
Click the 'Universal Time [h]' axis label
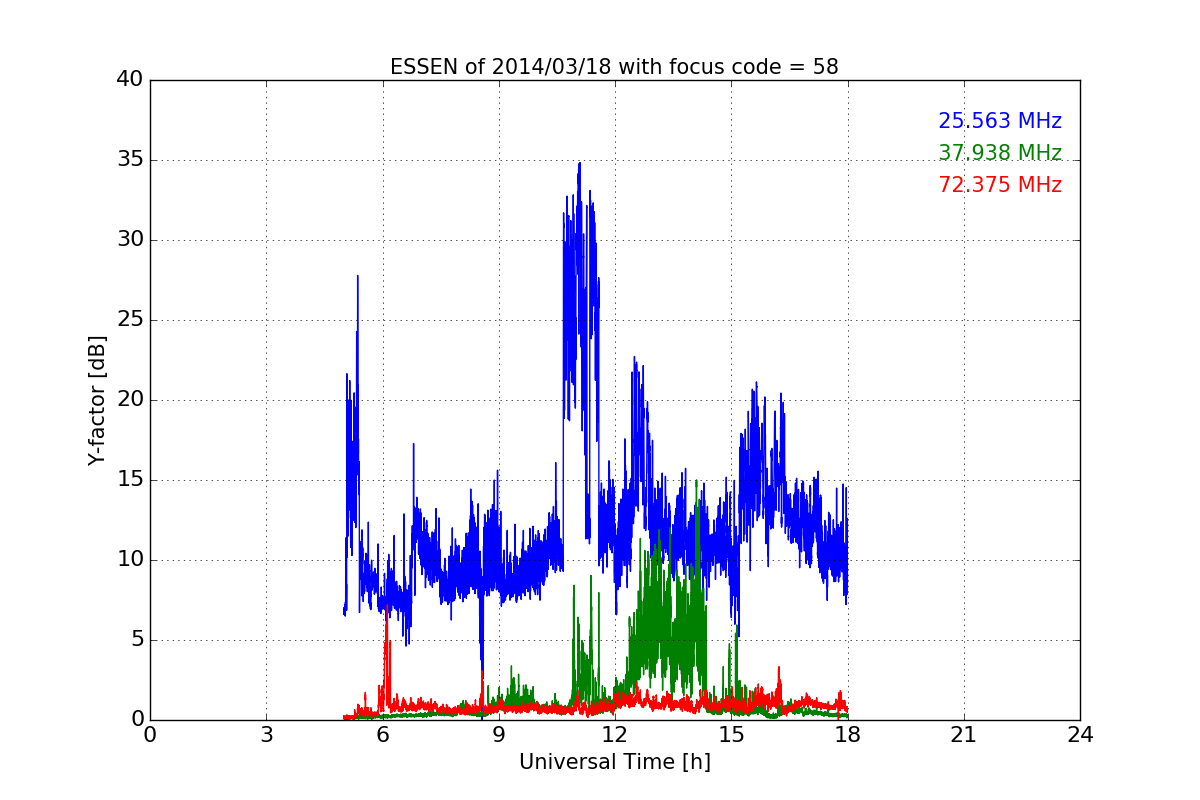coord(615,762)
